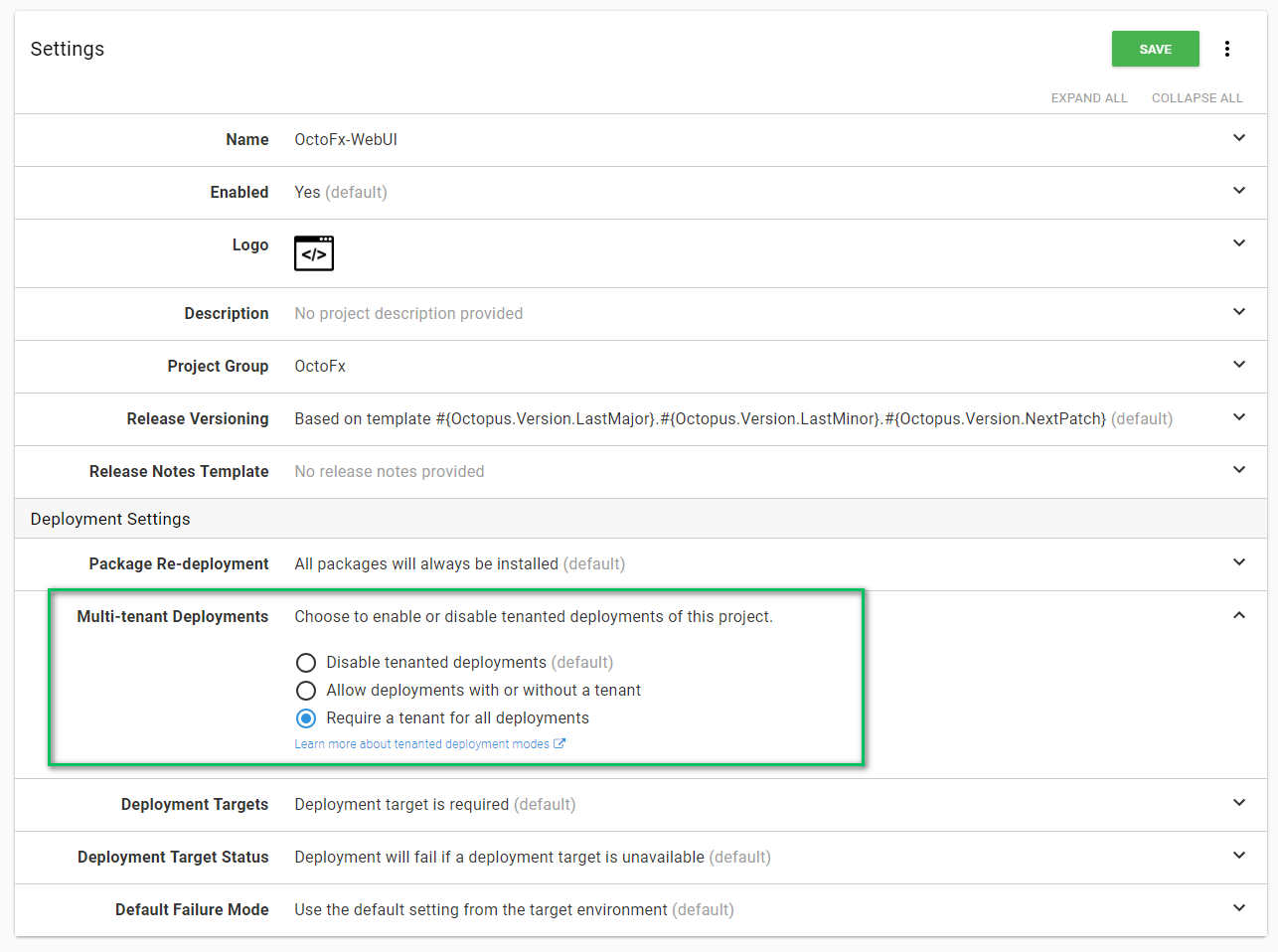
Task: Expand the Deployment Targets setting
Action: (x=1239, y=803)
